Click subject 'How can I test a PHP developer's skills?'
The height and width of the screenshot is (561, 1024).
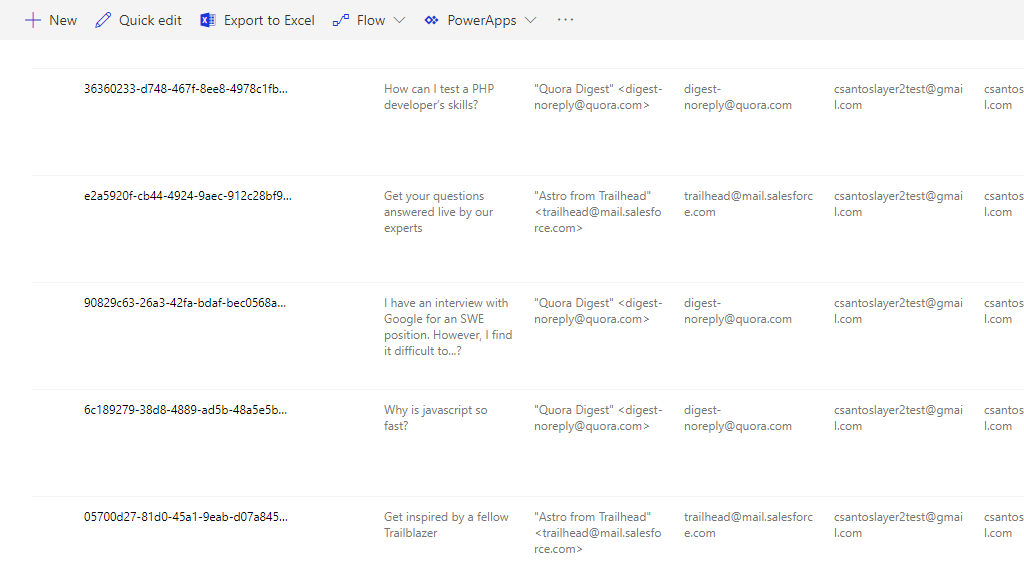[439, 97]
